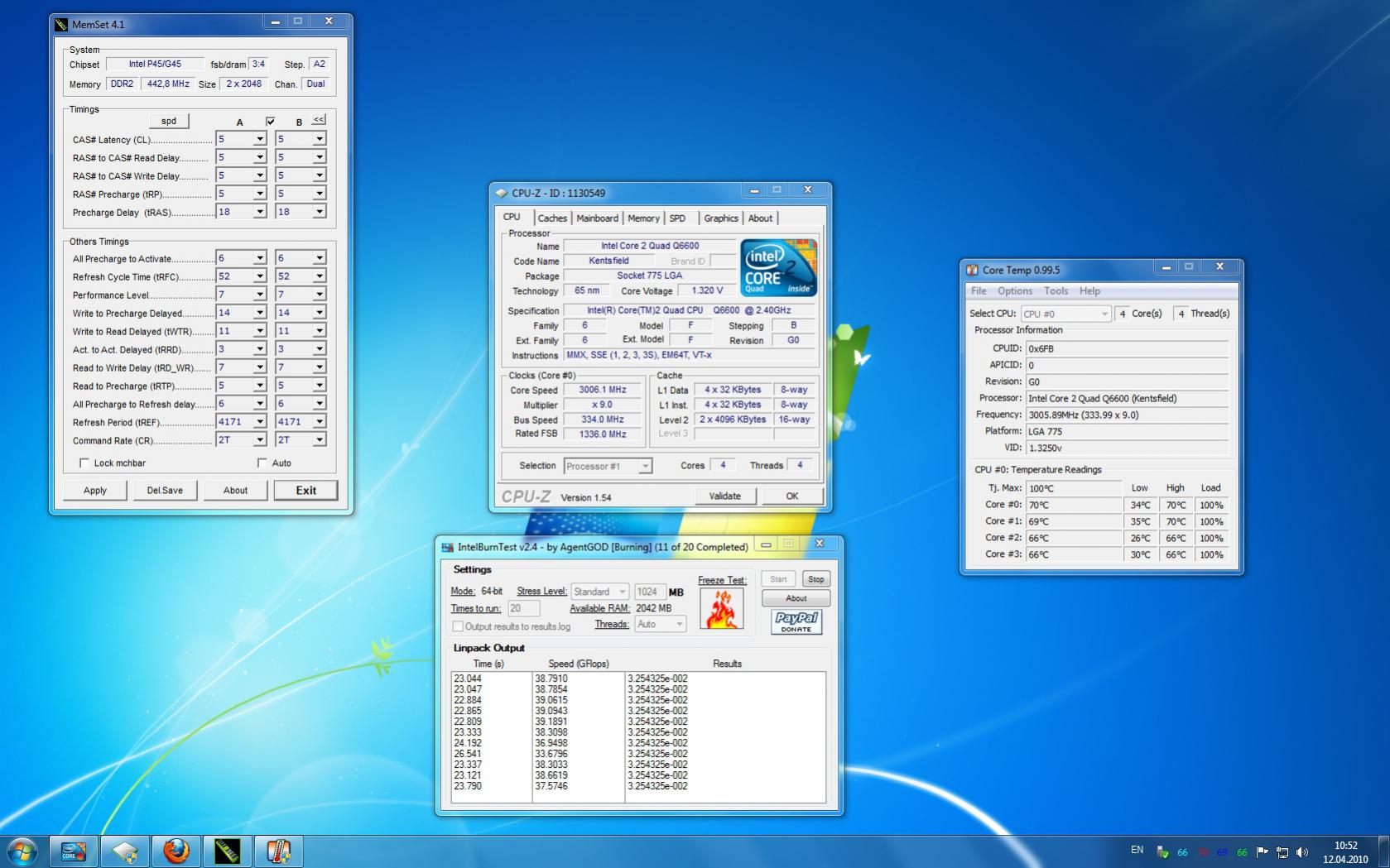
Task: Tick the Auto checkbox in MemSet
Action: click(x=262, y=463)
